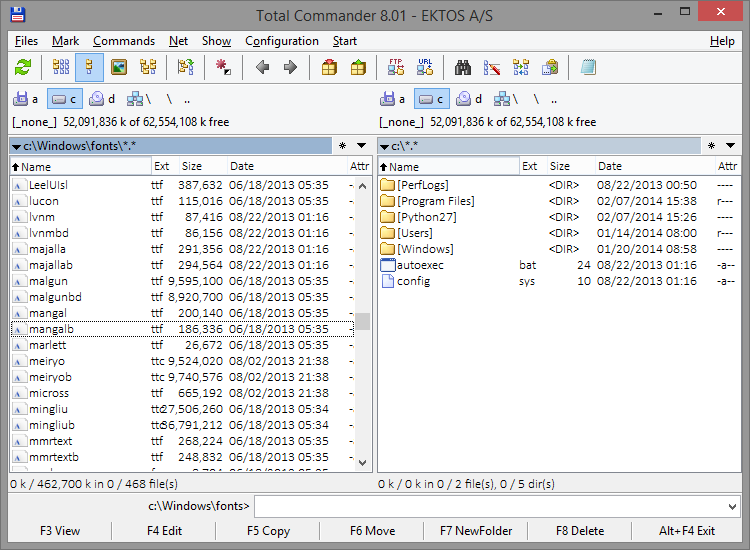Viewport: 750px width, 550px height.
Task: Click the URL new FTP connection icon
Action: coord(425,67)
